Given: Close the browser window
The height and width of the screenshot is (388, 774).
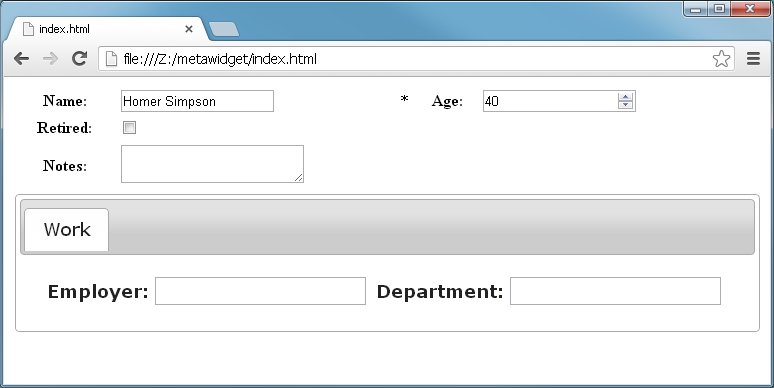Looking at the screenshot, I should 750,9.
